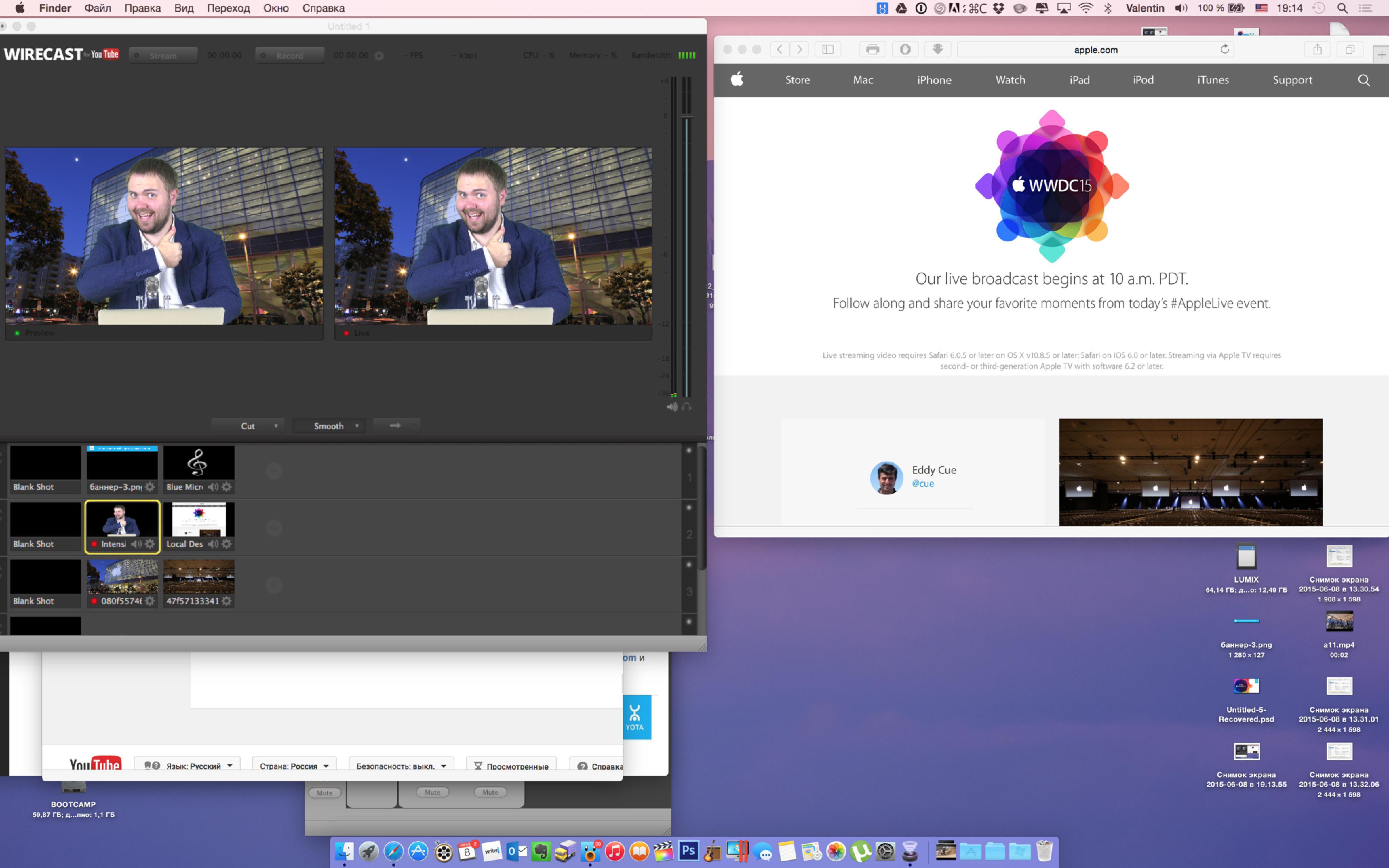Open the Окно menu
This screenshot has width=1389, height=868.
coord(275,8)
